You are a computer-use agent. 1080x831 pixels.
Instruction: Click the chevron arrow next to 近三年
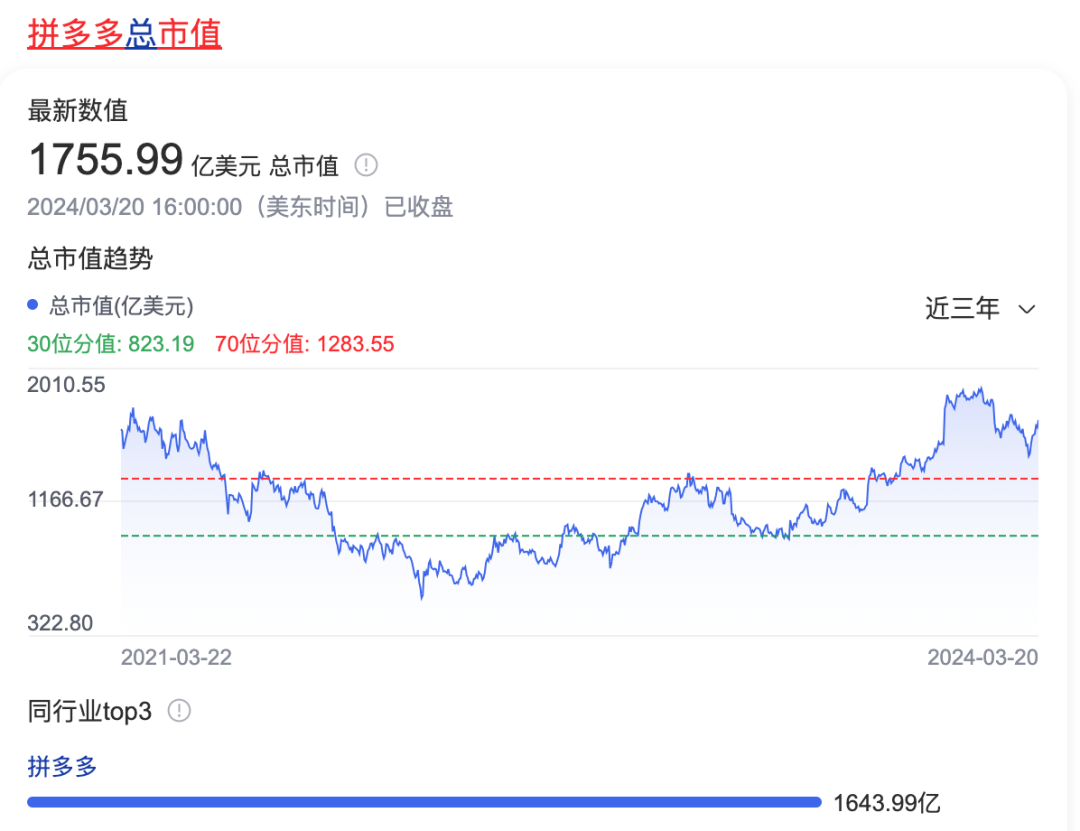[x=1027, y=309]
